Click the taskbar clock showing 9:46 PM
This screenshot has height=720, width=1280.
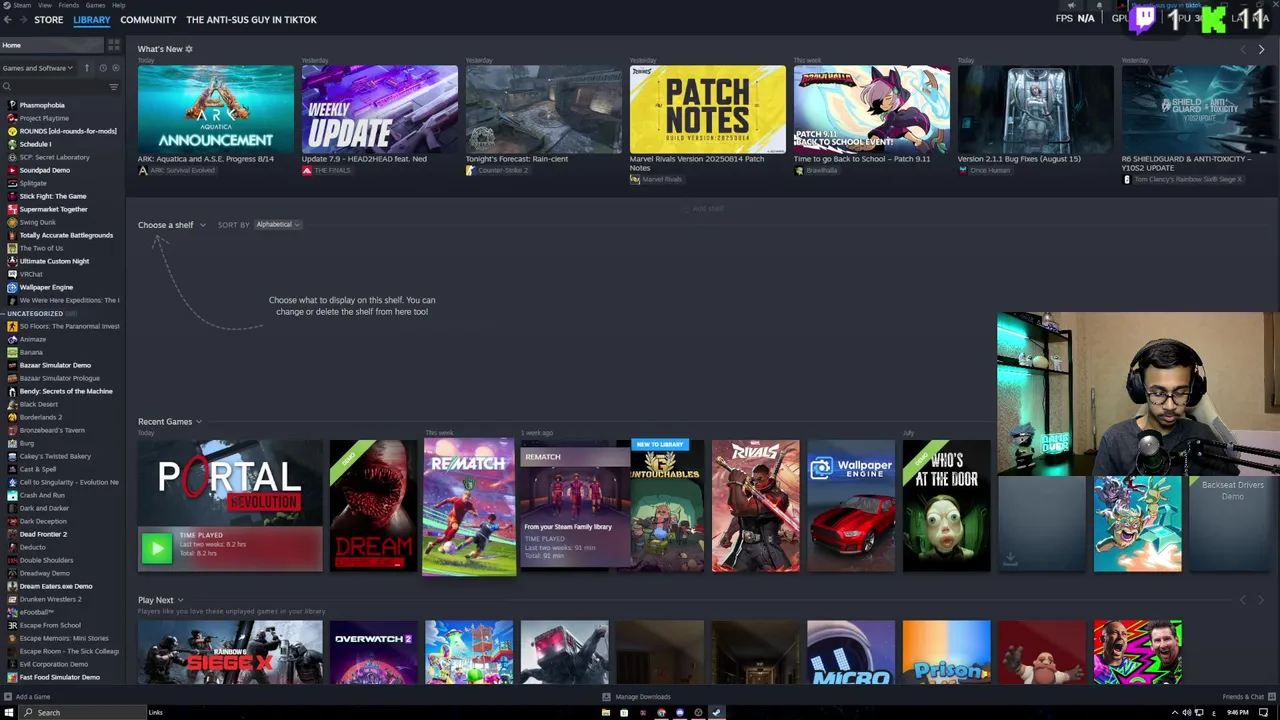click(1238, 713)
